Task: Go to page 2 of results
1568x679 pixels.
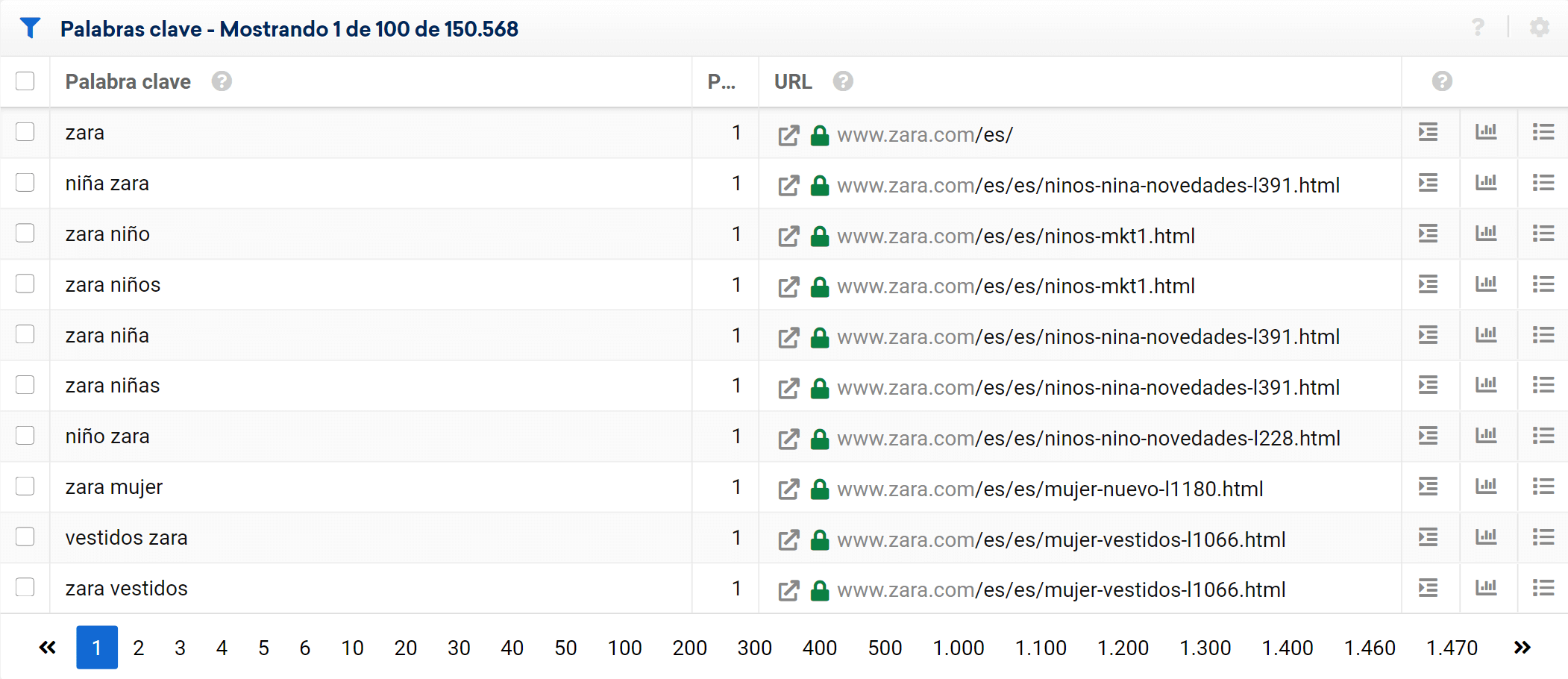Action: [x=139, y=648]
